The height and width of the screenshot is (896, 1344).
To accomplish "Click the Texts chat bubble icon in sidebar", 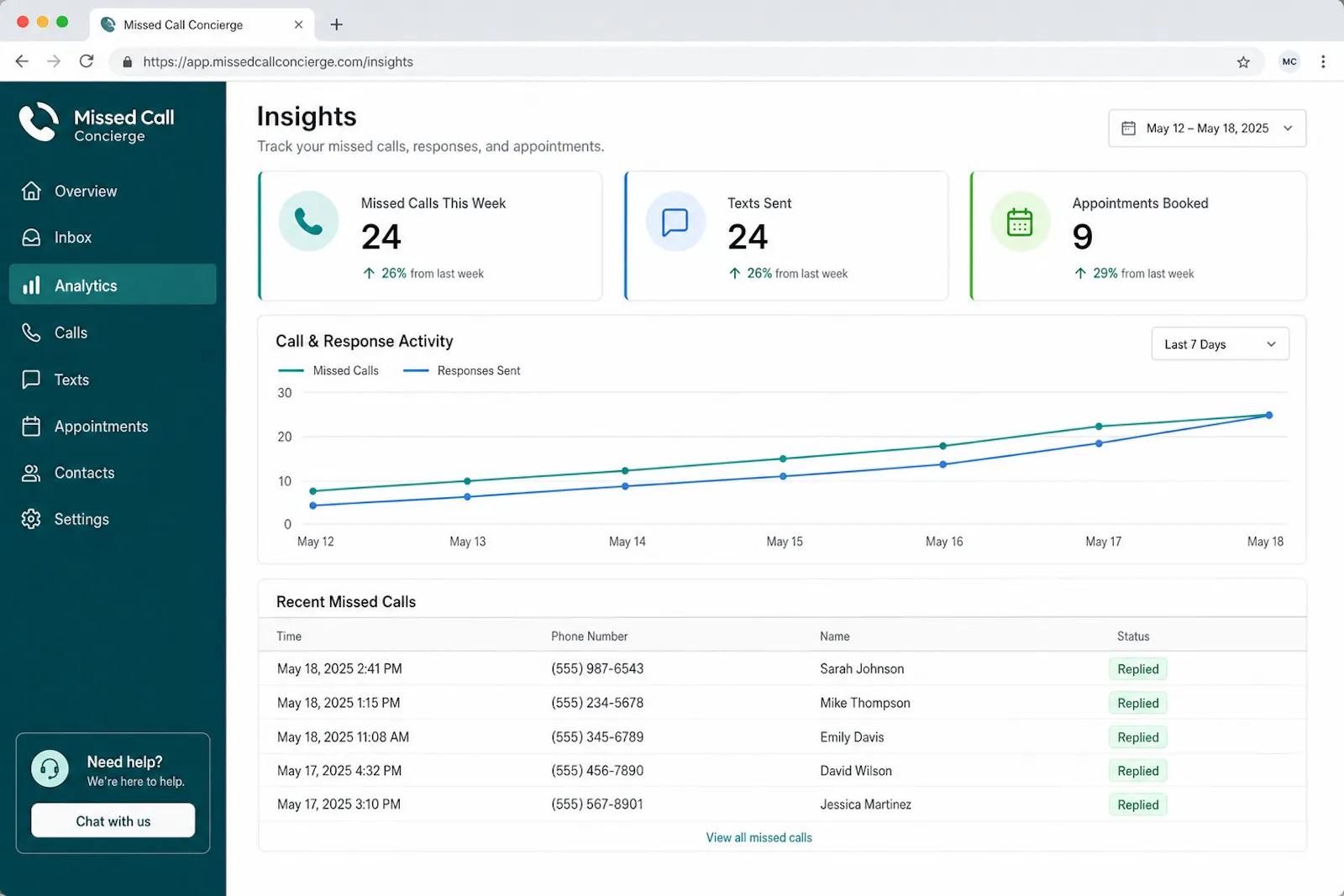I will click(31, 380).
